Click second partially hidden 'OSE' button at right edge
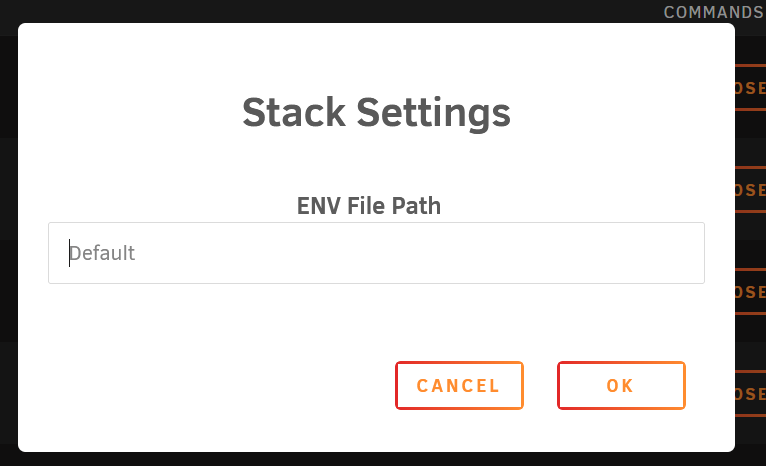This screenshot has width=766, height=466. [751, 190]
